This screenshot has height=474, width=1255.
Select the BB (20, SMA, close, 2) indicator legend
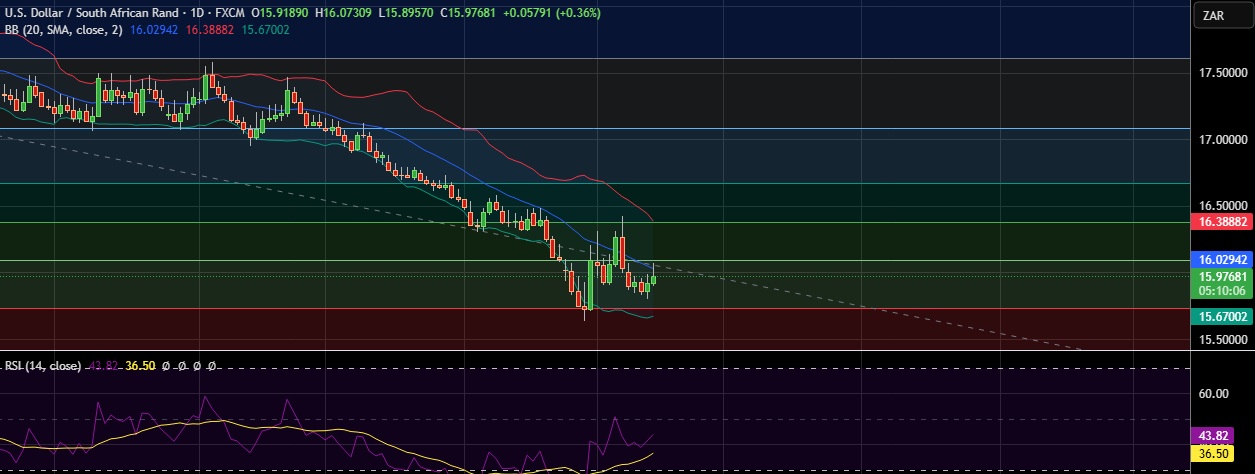pos(64,30)
